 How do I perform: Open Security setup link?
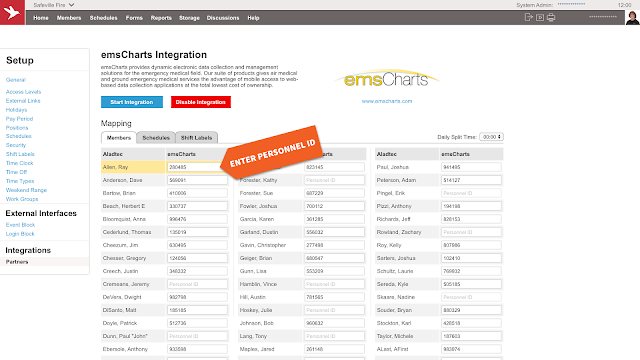pyautogui.click(x=16, y=145)
